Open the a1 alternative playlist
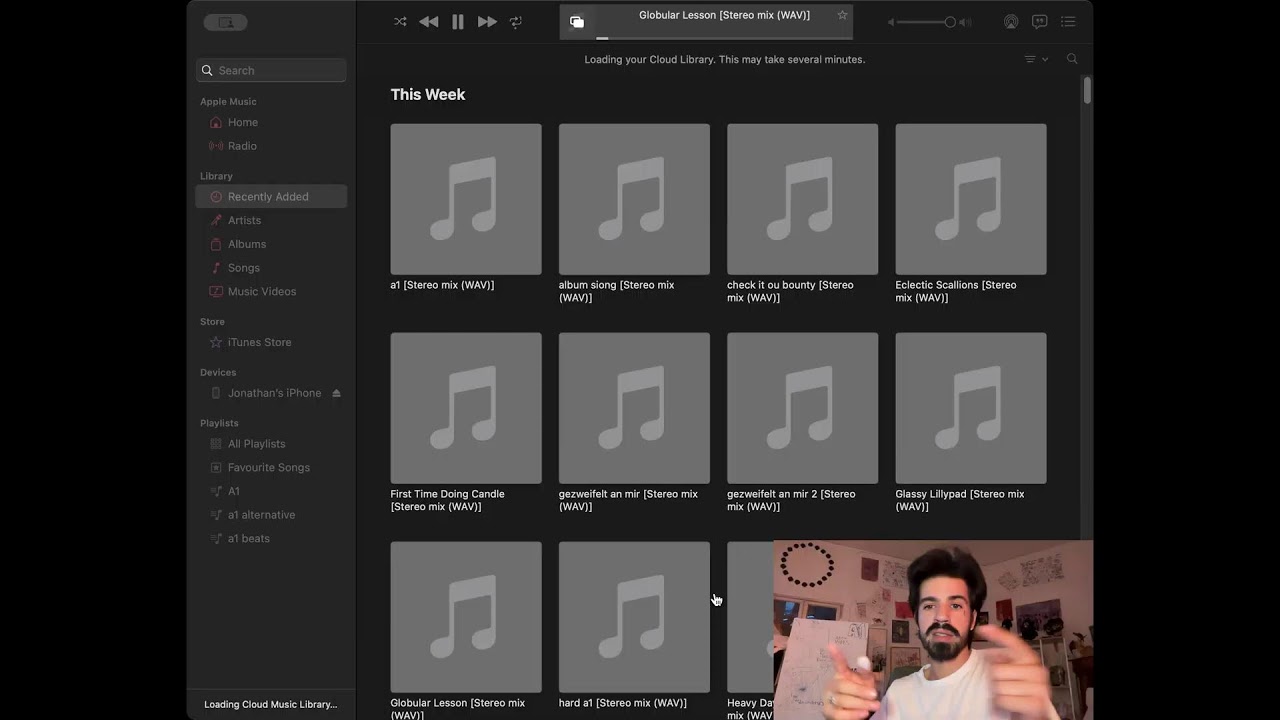Screen dimensions: 1280x720 click(x=261, y=515)
